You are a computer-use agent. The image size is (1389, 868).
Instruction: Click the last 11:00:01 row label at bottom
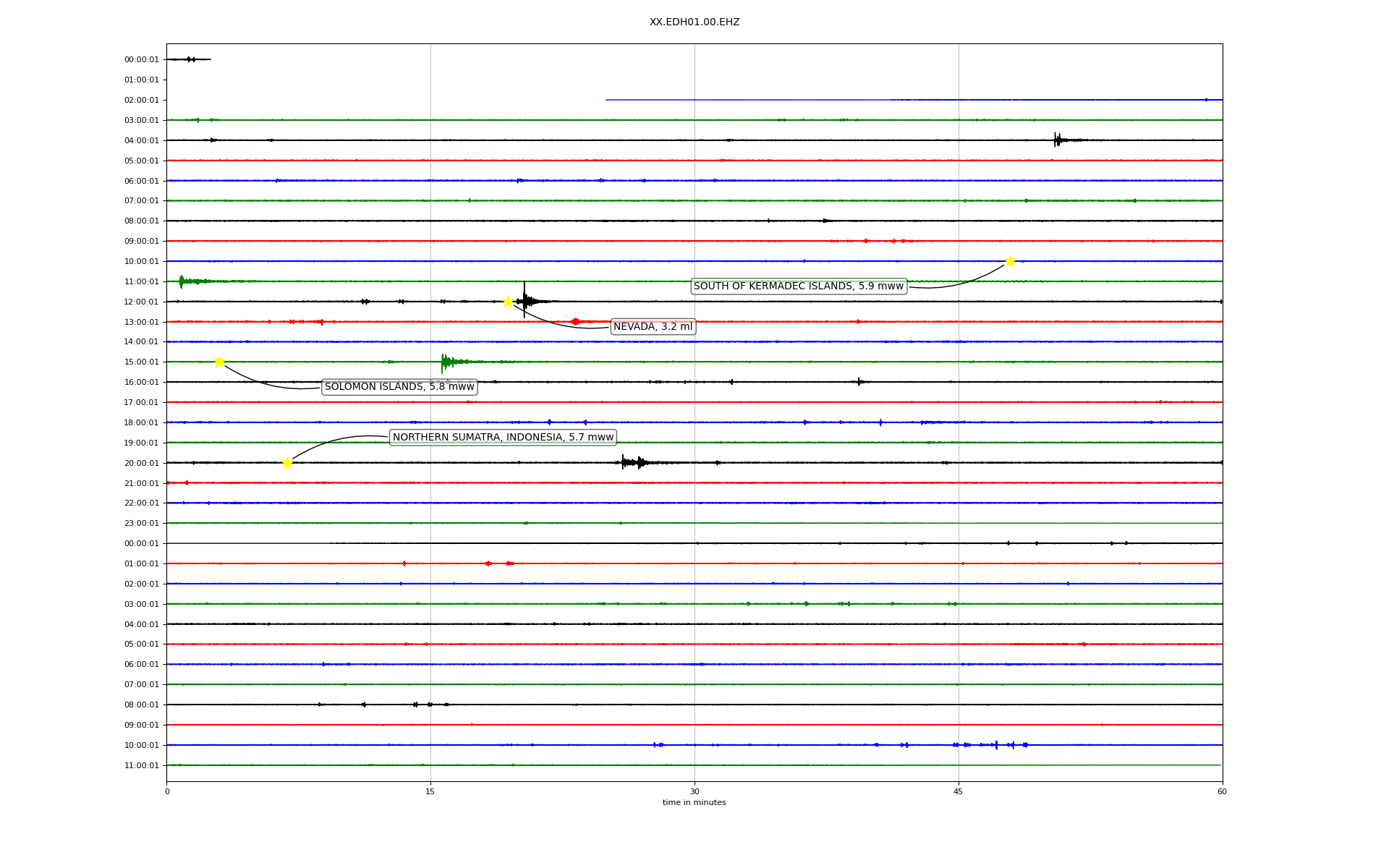[141, 765]
